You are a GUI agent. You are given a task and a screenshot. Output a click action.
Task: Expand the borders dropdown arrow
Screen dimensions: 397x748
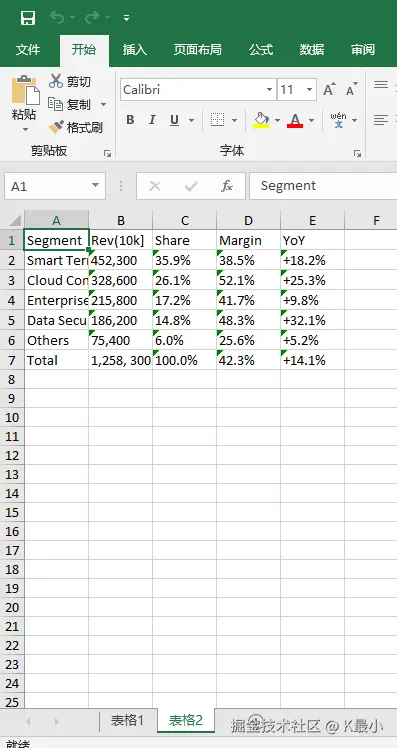[x=234, y=120]
